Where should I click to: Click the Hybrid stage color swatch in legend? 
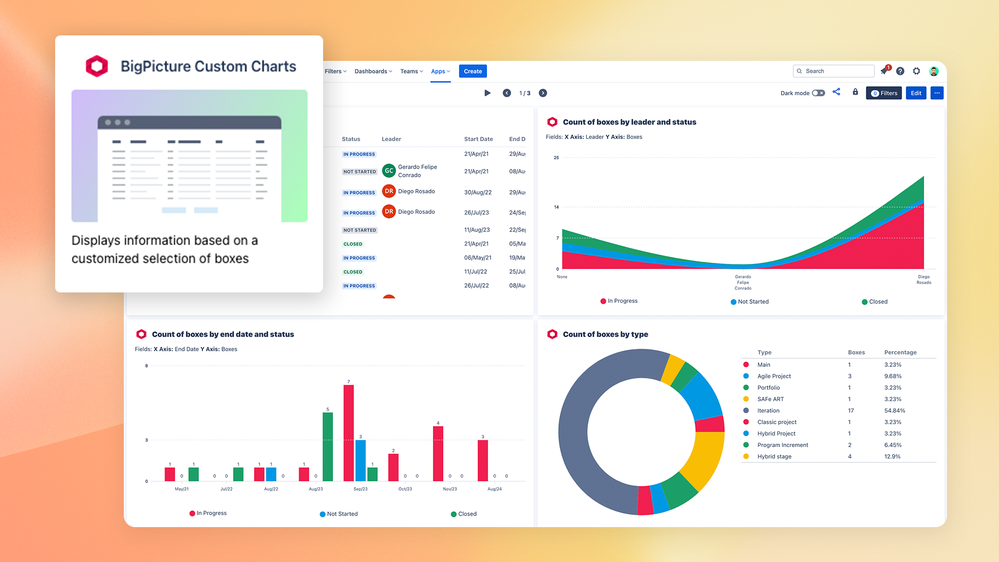point(746,456)
